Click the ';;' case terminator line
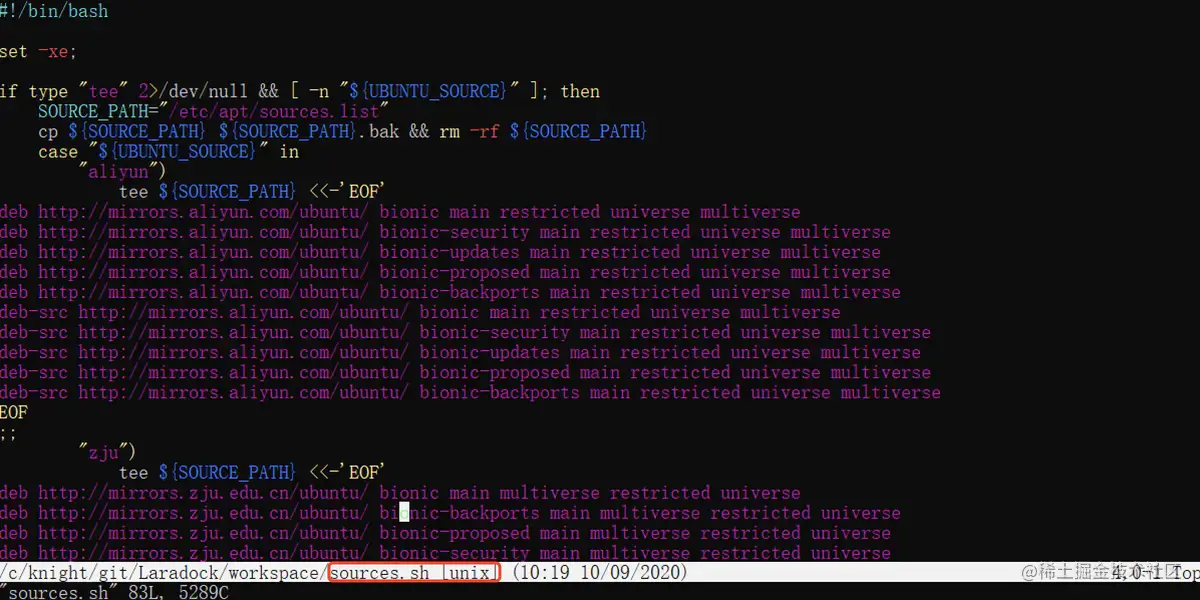 (9, 432)
